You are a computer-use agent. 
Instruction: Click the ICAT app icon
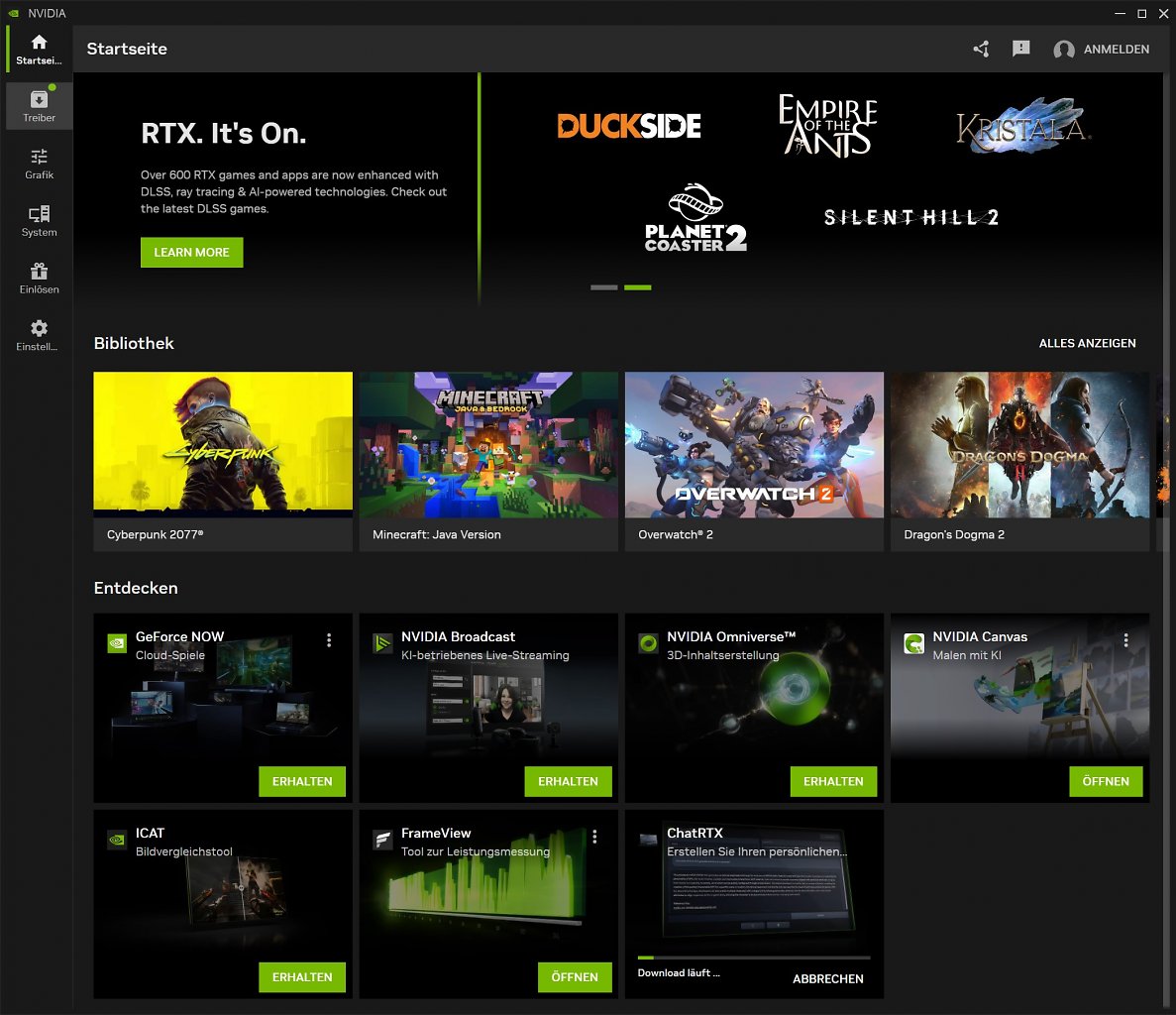(117, 840)
